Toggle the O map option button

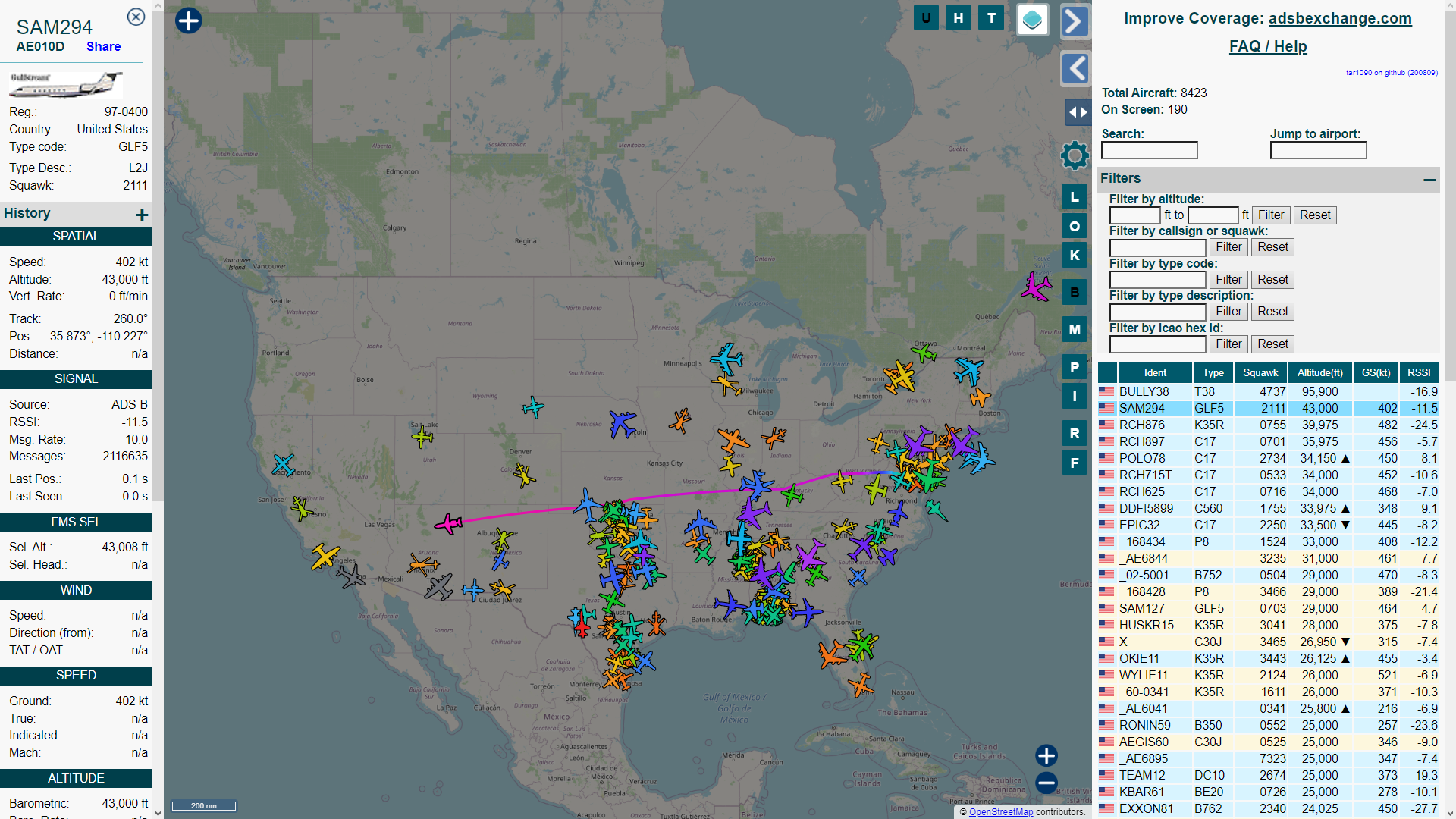pyautogui.click(x=1075, y=226)
